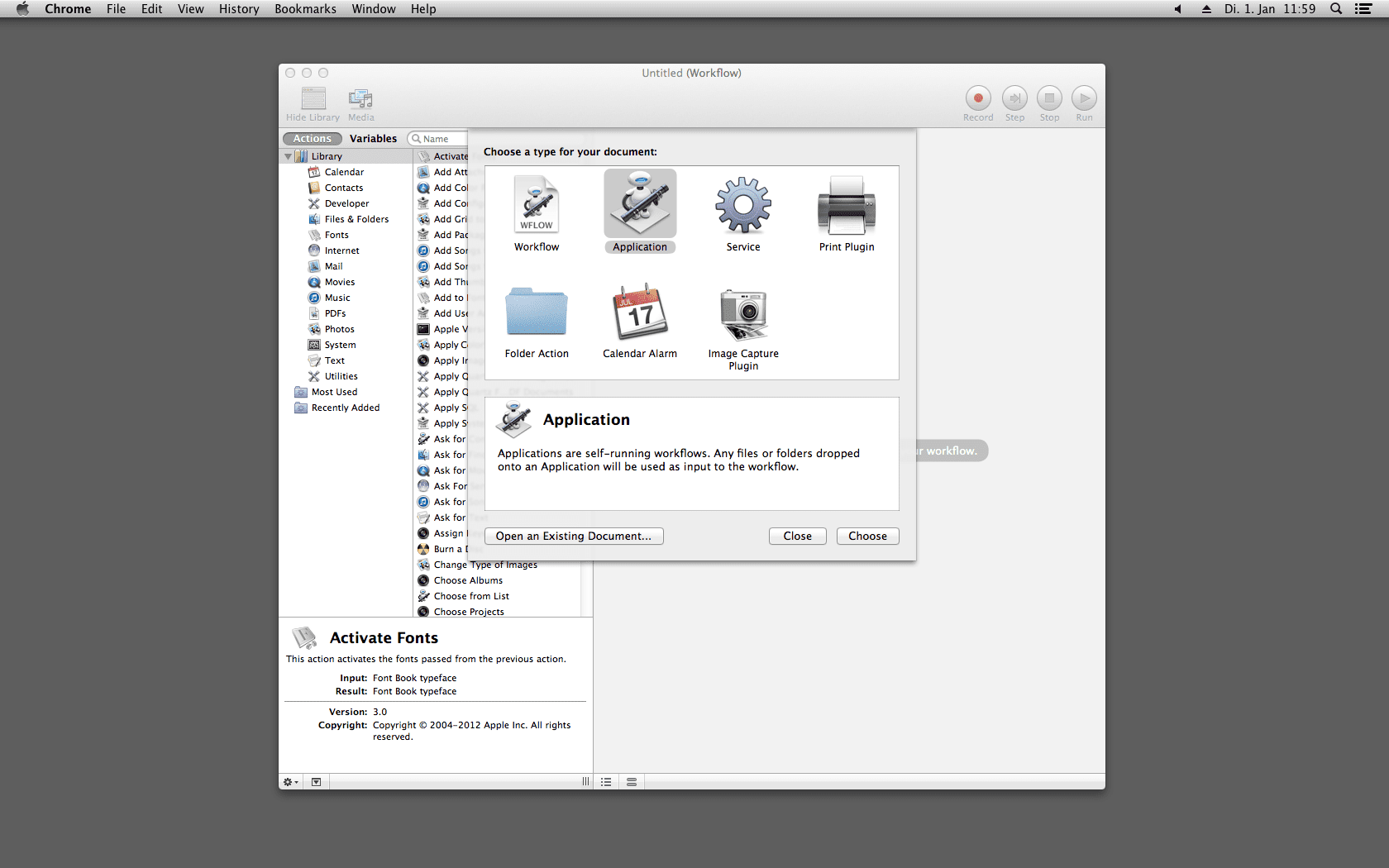1389x868 pixels.
Task: Select Contacts in the library list
Action: pyautogui.click(x=346, y=188)
